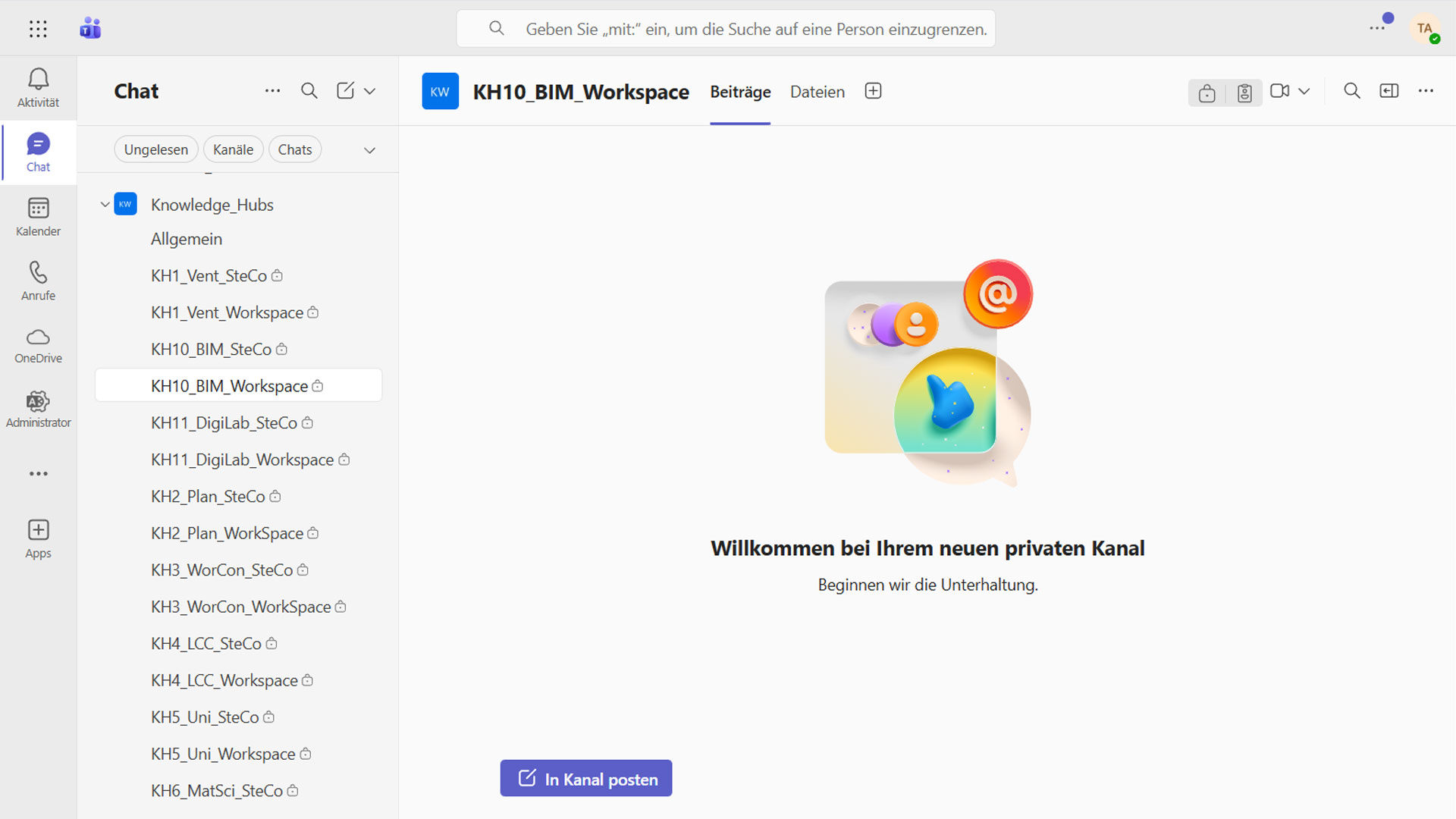Open the meeting options dropdown arrow
Screen dimensions: 1456x819
pos(1304,91)
